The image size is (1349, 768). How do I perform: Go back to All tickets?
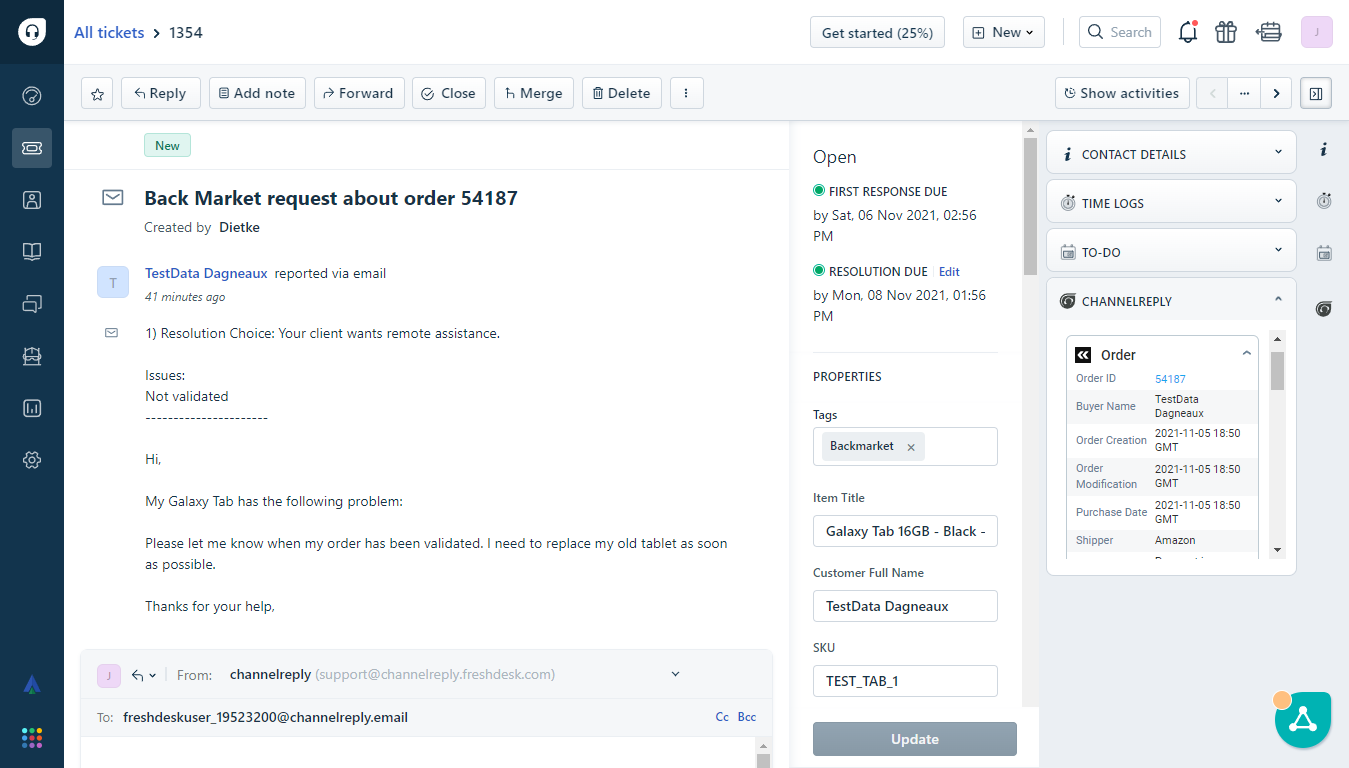tap(109, 32)
